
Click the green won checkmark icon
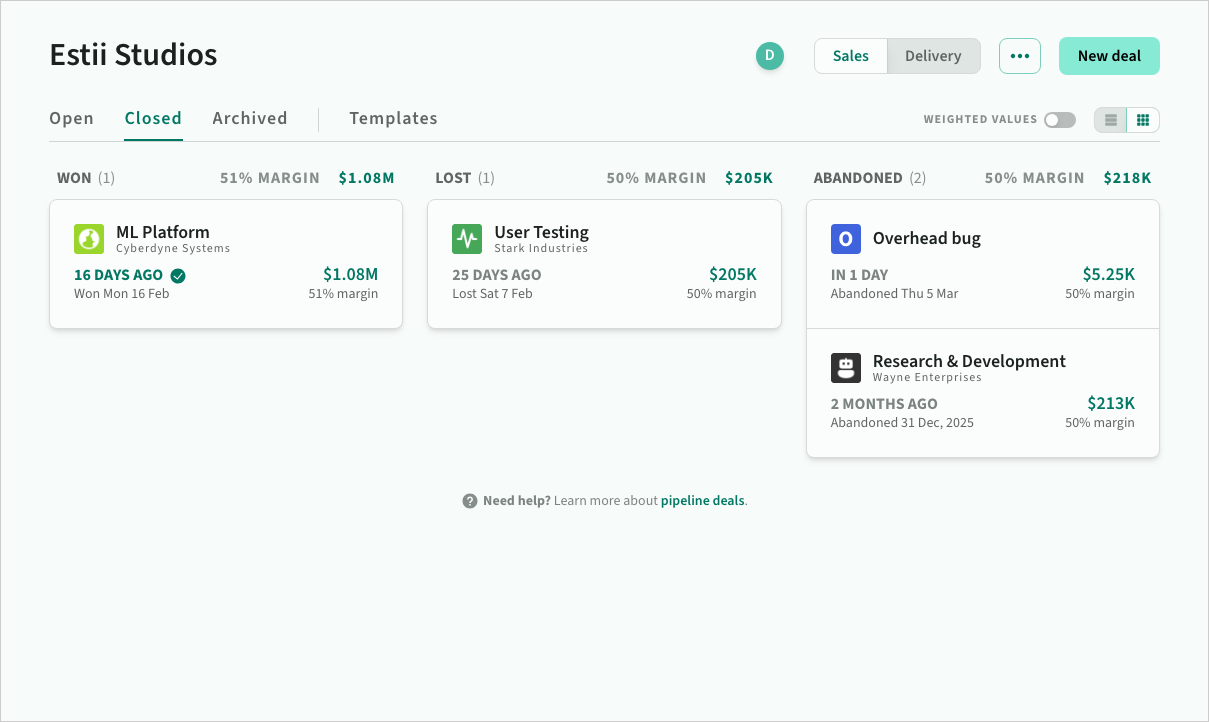(178, 276)
